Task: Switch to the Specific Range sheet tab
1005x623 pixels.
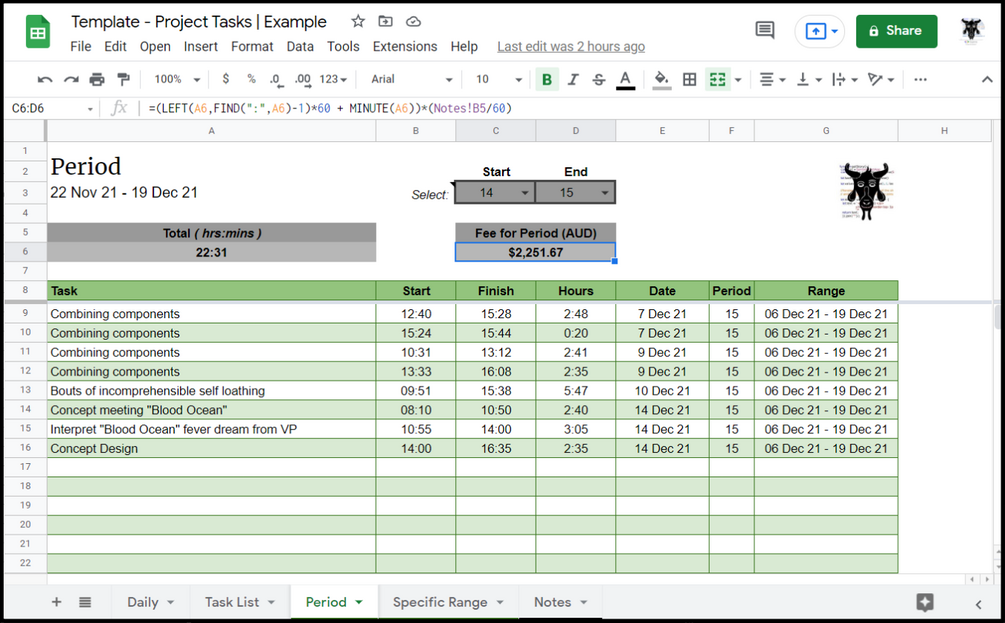Action: click(x=448, y=602)
